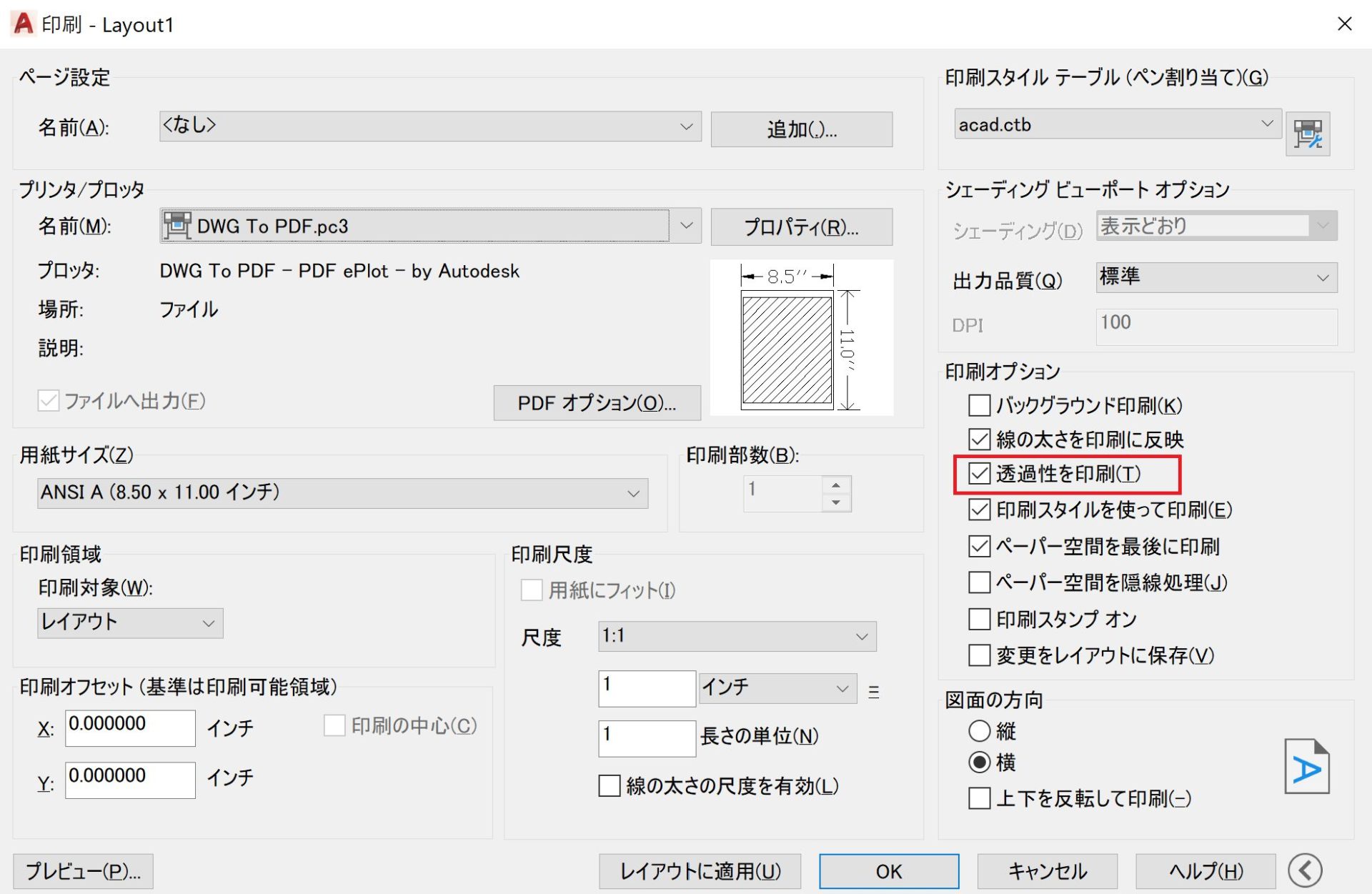Increase the copies count with up arrow

(835, 485)
